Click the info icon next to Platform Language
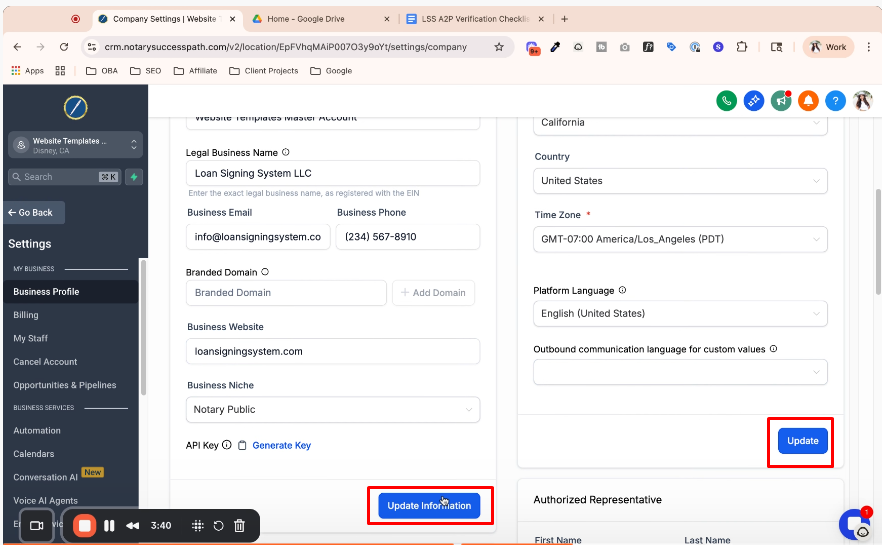 coord(622,290)
